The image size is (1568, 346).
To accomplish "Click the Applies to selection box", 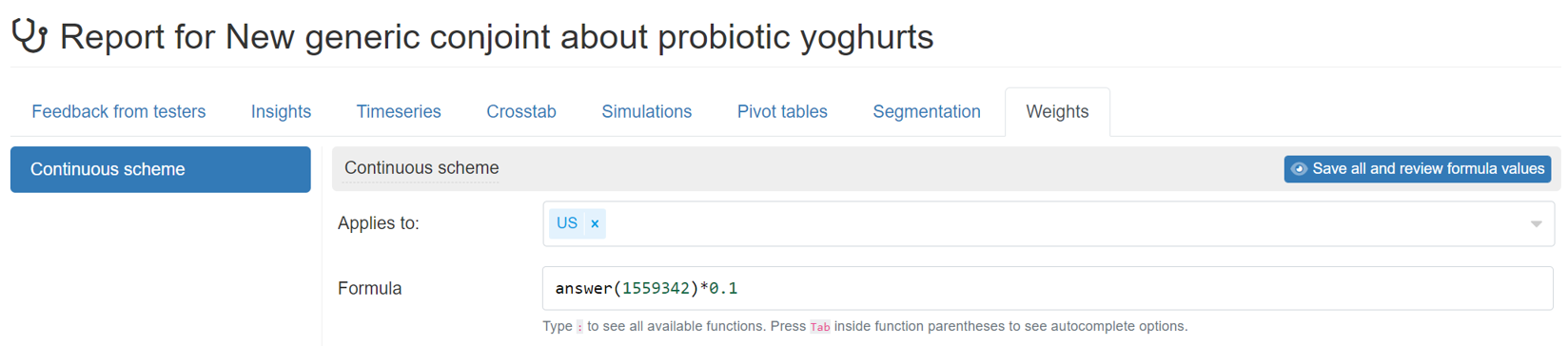I will coord(1049,223).
